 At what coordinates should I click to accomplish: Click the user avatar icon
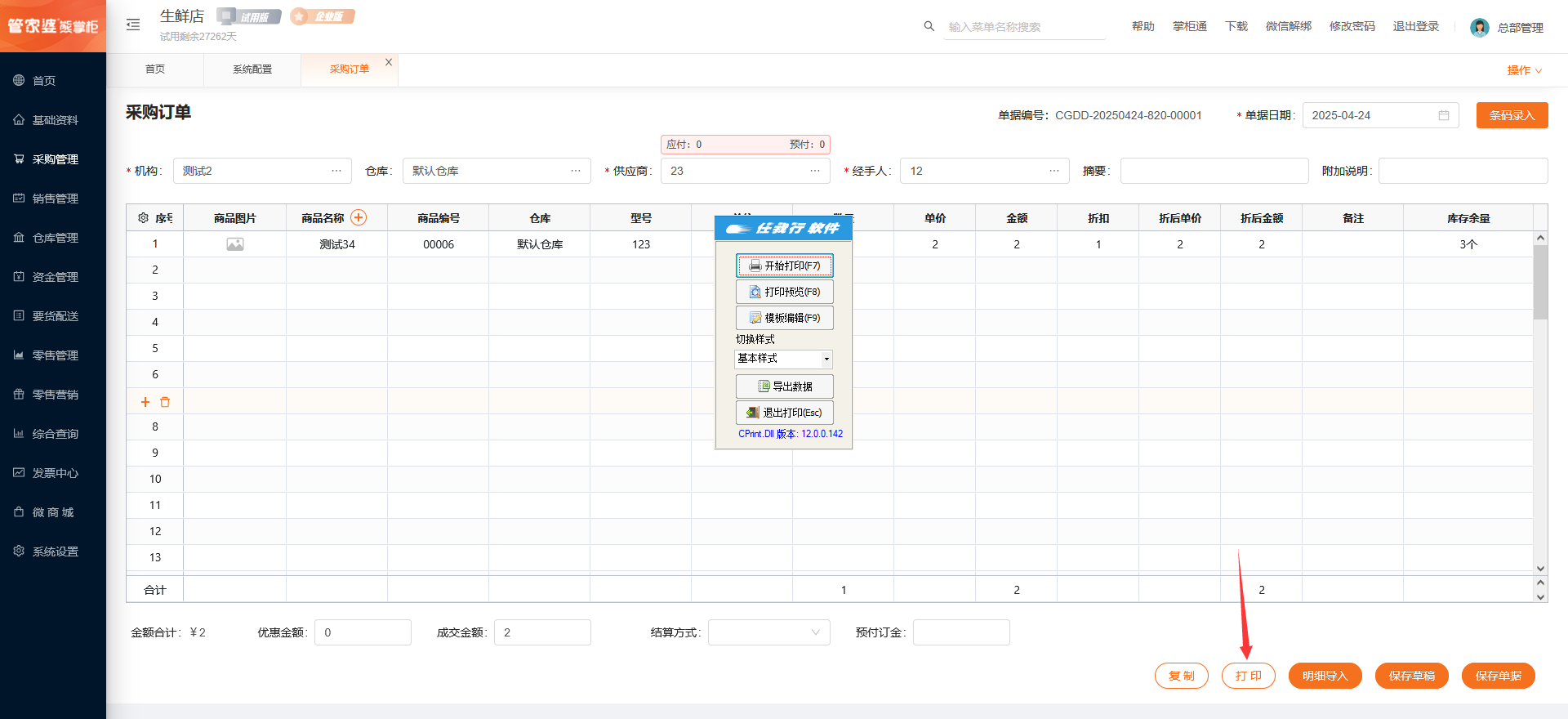pyautogui.click(x=1479, y=28)
